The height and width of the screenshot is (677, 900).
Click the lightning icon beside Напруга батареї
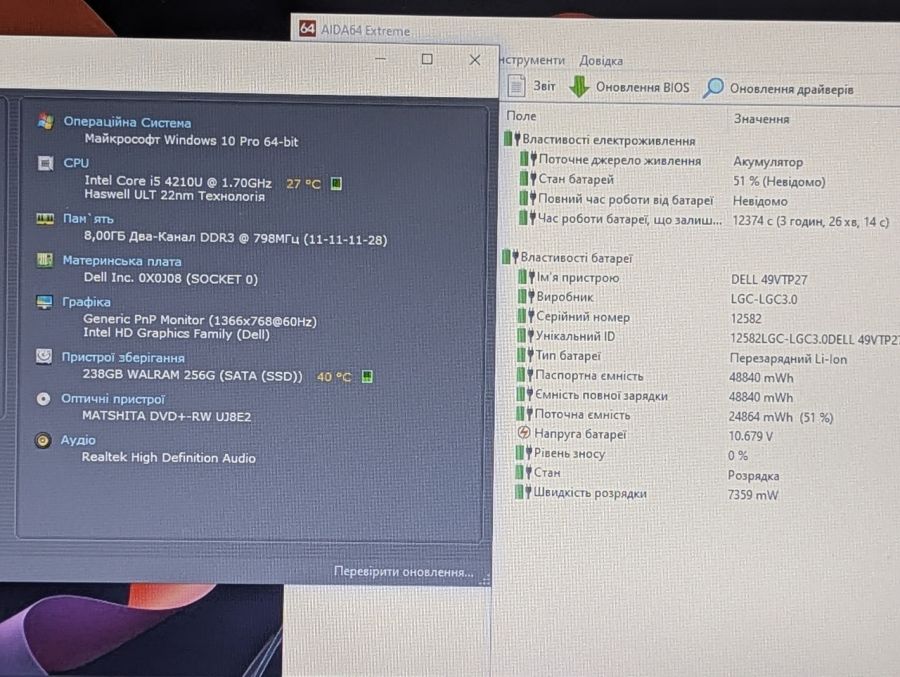(x=523, y=433)
